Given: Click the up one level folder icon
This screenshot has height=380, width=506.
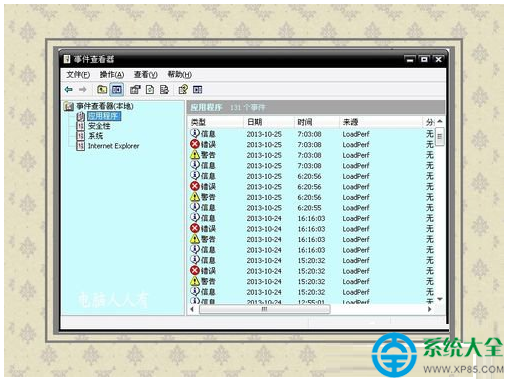Looking at the screenshot, I should (102, 89).
